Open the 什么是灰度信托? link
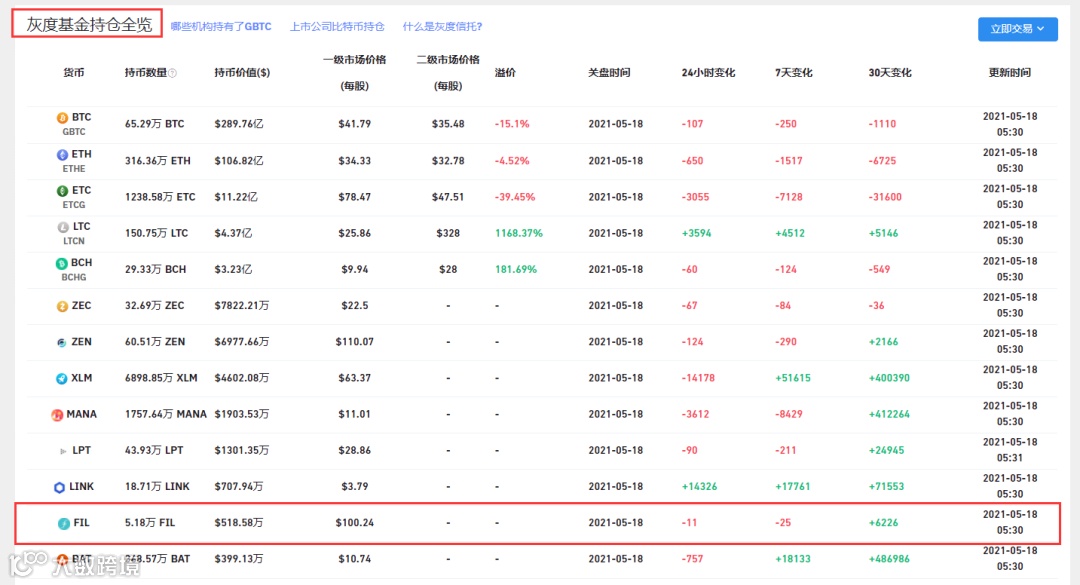The height and width of the screenshot is (585, 1080). [x=442, y=27]
